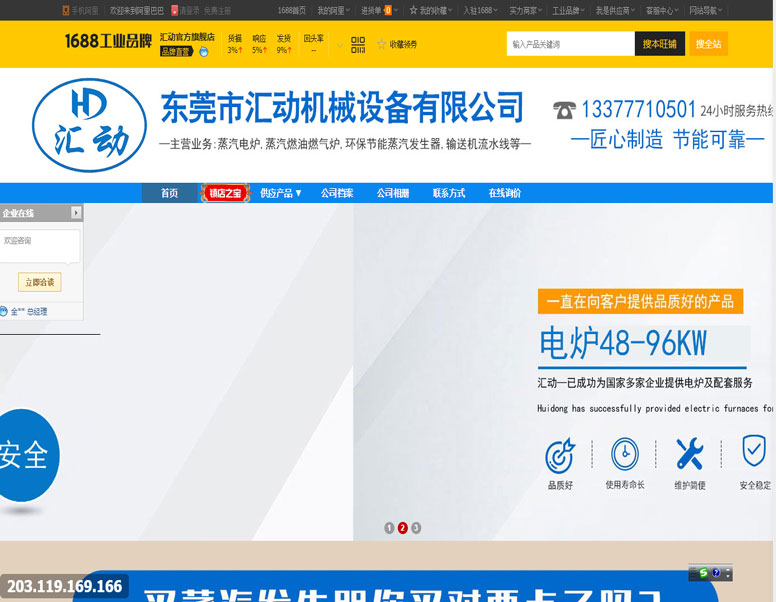The image size is (776, 602).
Task: Click the 东莞市汇动机械设备有限公司 company title
Action: 342,107
